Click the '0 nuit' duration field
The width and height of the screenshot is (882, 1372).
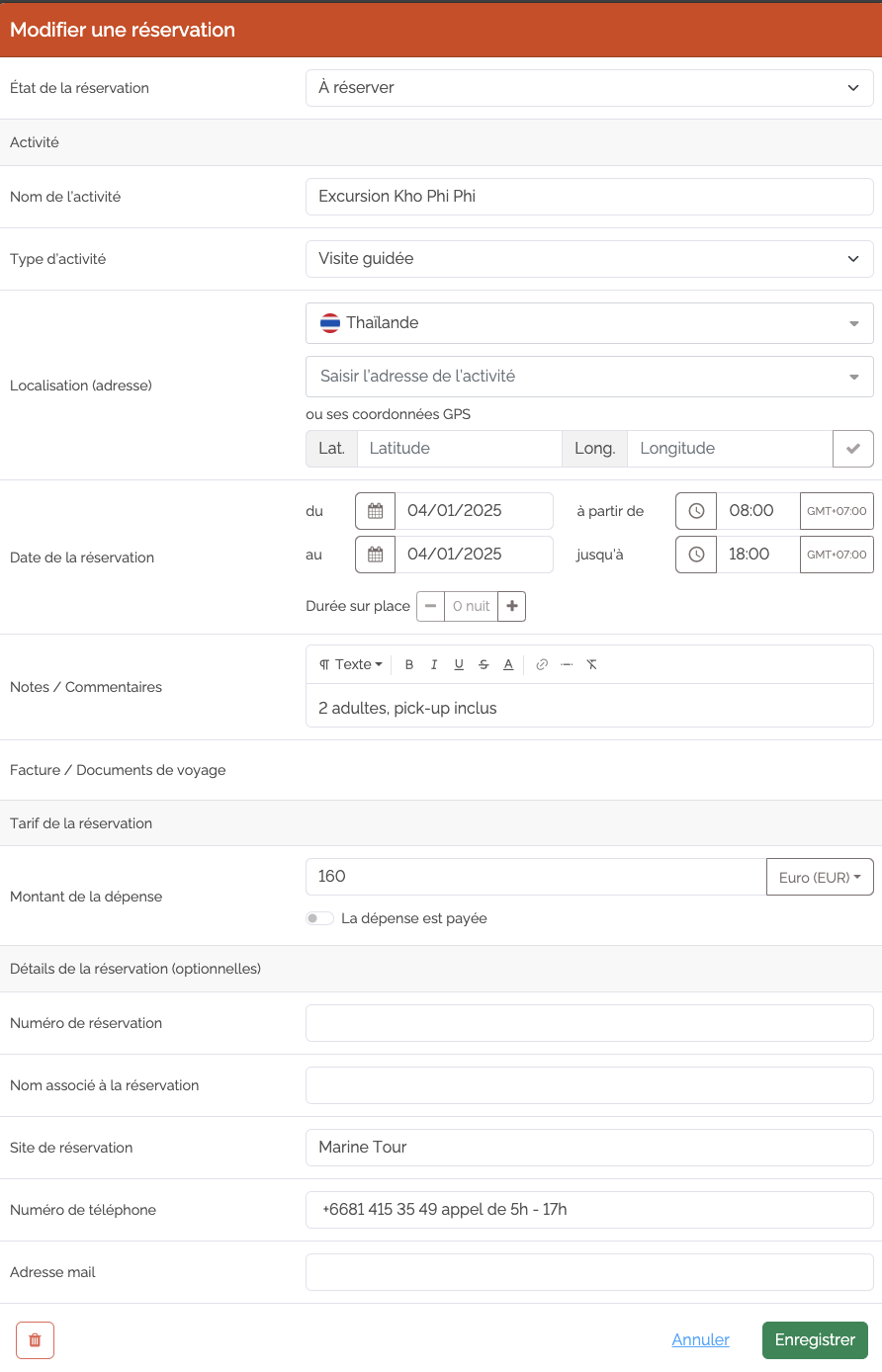tap(471, 606)
